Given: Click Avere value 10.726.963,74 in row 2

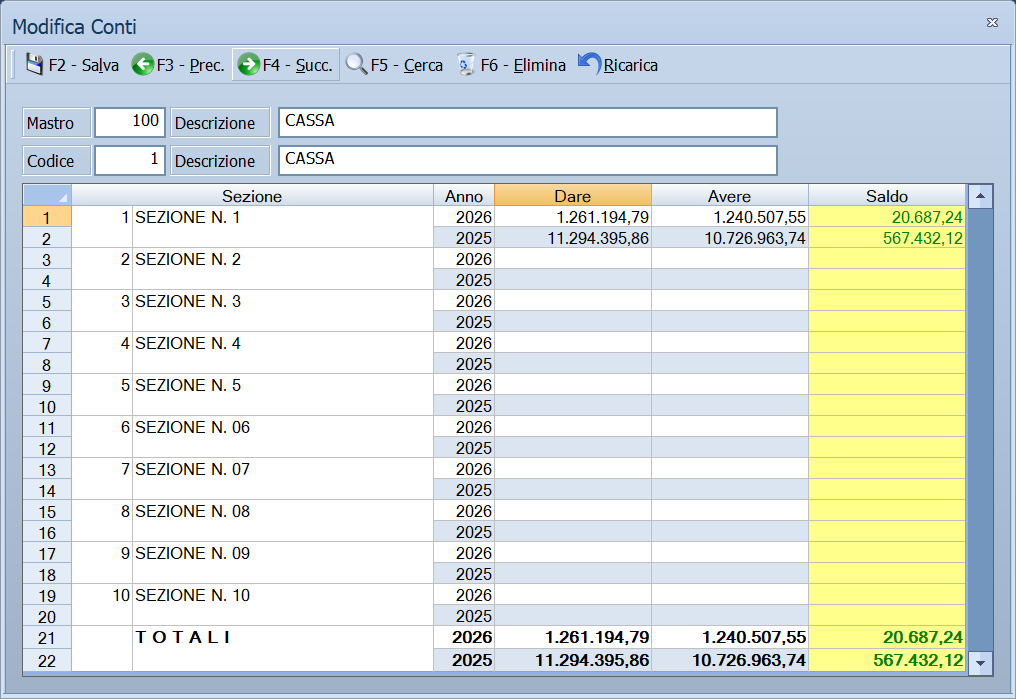Looking at the screenshot, I should [730, 238].
